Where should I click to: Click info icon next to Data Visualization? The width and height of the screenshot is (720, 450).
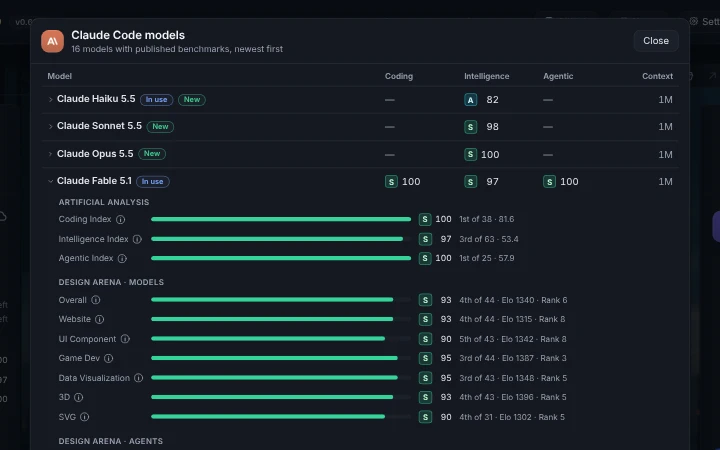(138, 378)
